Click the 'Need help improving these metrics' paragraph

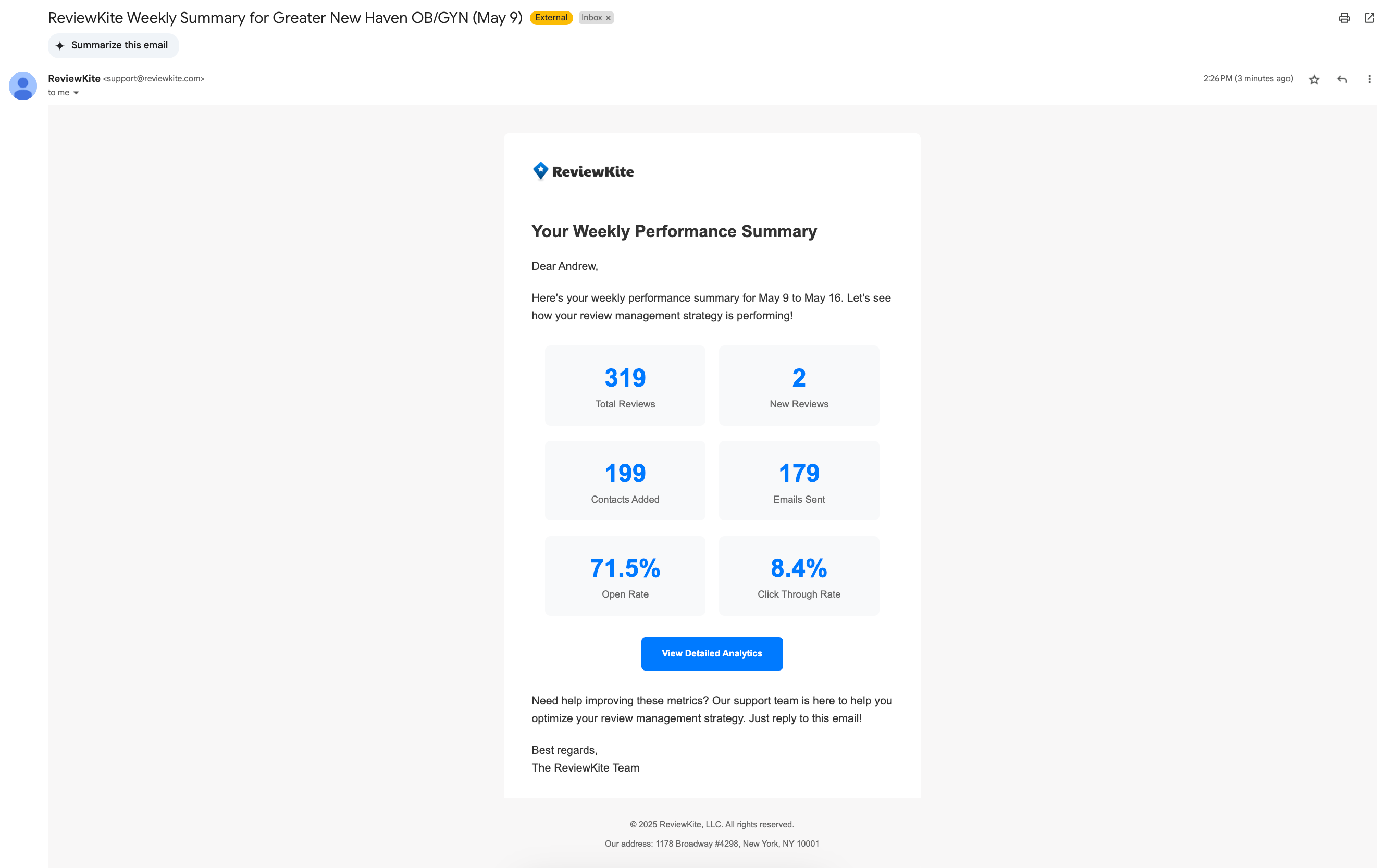click(712, 710)
